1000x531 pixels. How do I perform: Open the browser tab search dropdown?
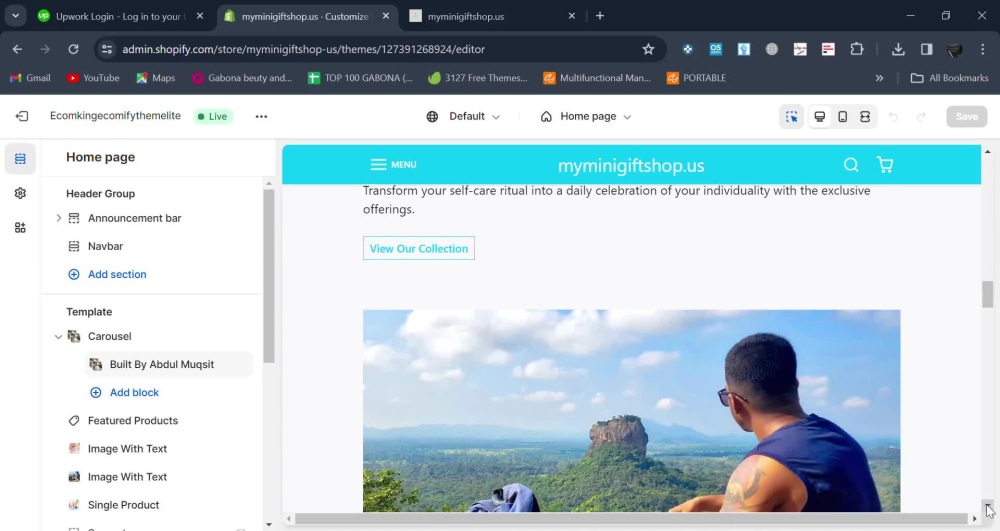pos(15,16)
